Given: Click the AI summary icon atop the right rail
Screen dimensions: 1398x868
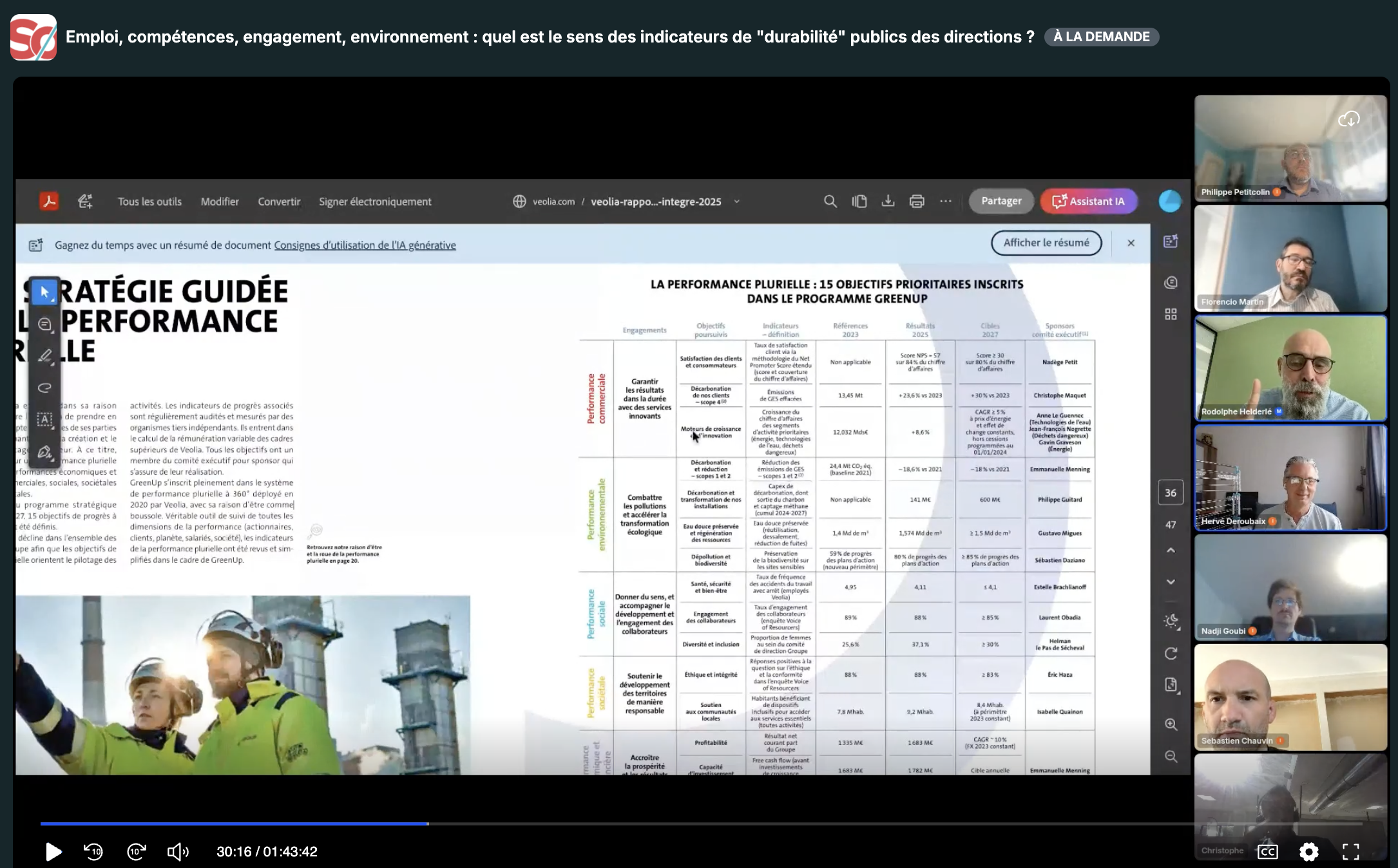Looking at the screenshot, I should (1171, 241).
